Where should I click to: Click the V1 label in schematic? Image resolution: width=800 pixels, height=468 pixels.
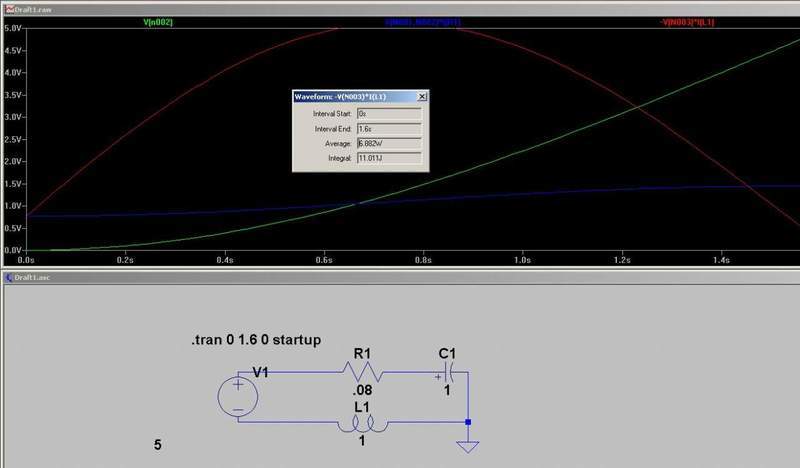point(260,373)
